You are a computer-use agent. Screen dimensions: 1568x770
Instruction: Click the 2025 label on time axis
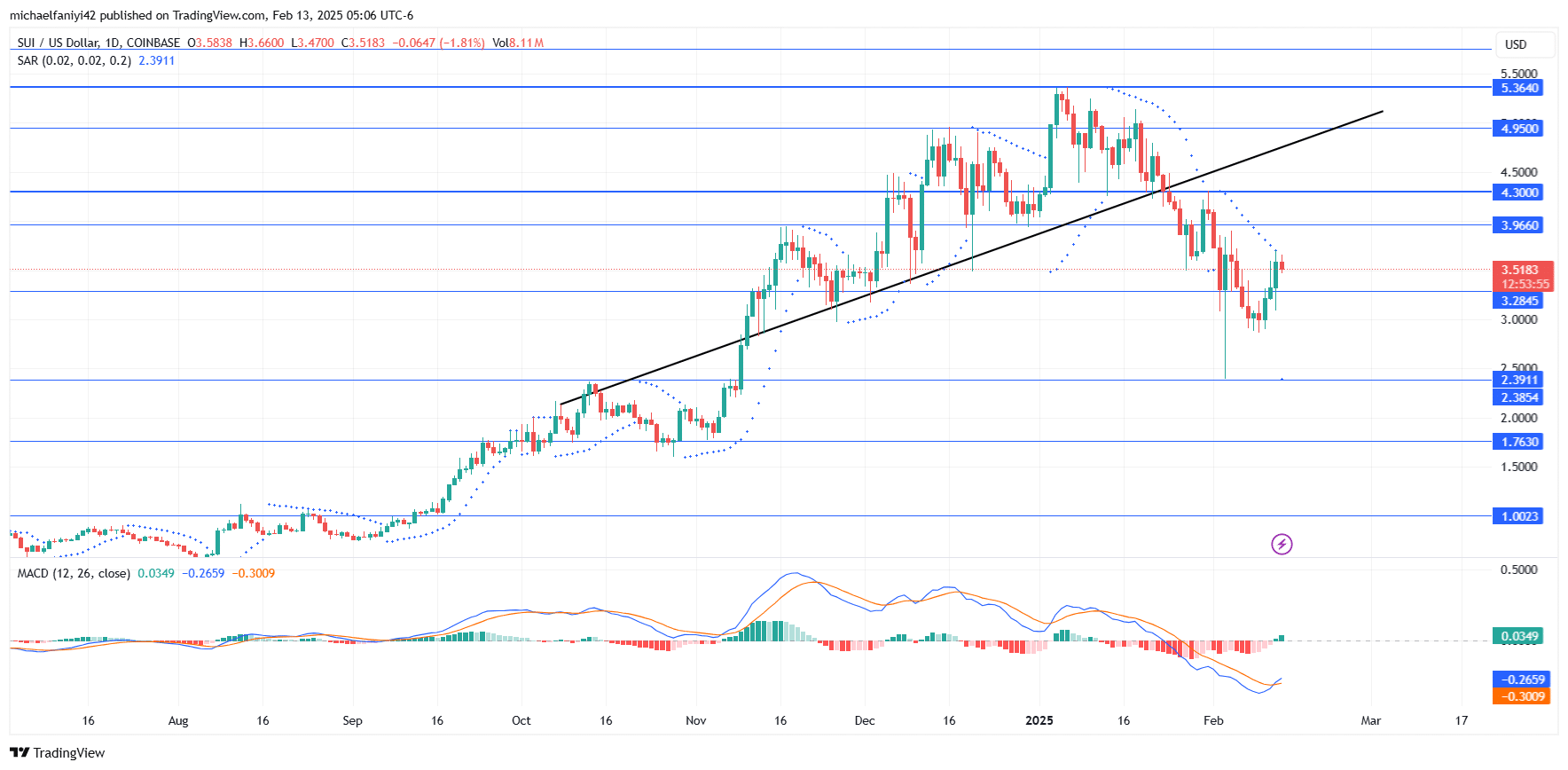1039,720
